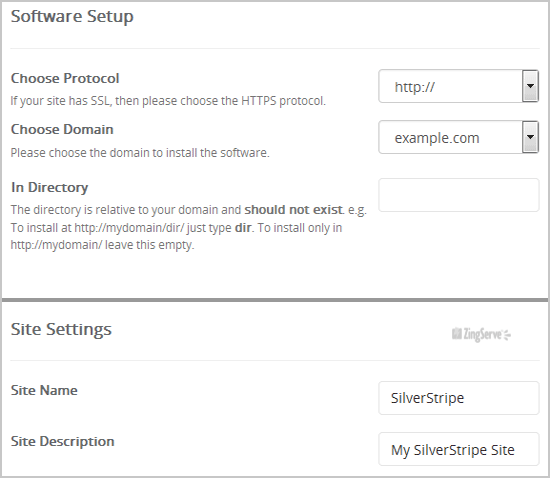The image size is (550, 478).
Task: Click the Choose Domain label
Action: pos(62,129)
